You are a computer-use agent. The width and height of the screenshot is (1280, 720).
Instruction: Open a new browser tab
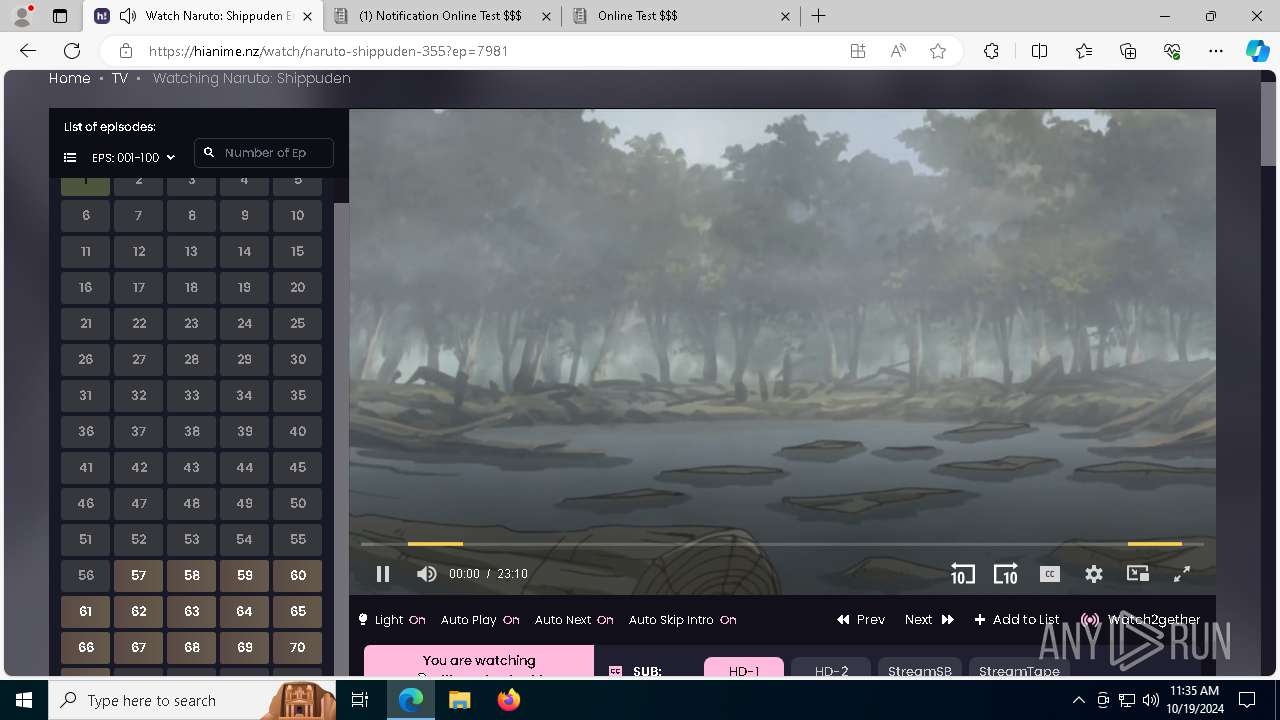tap(819, 16)
